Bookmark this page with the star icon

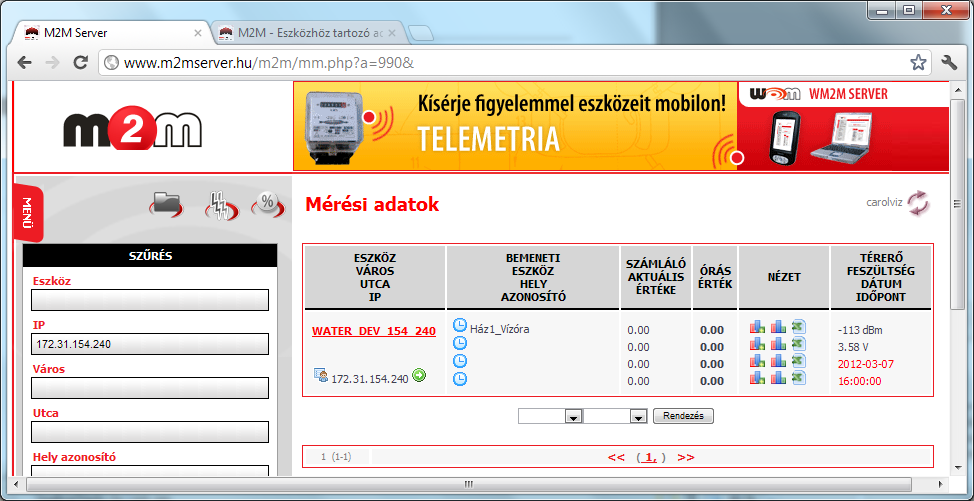(x=917, y=62)
